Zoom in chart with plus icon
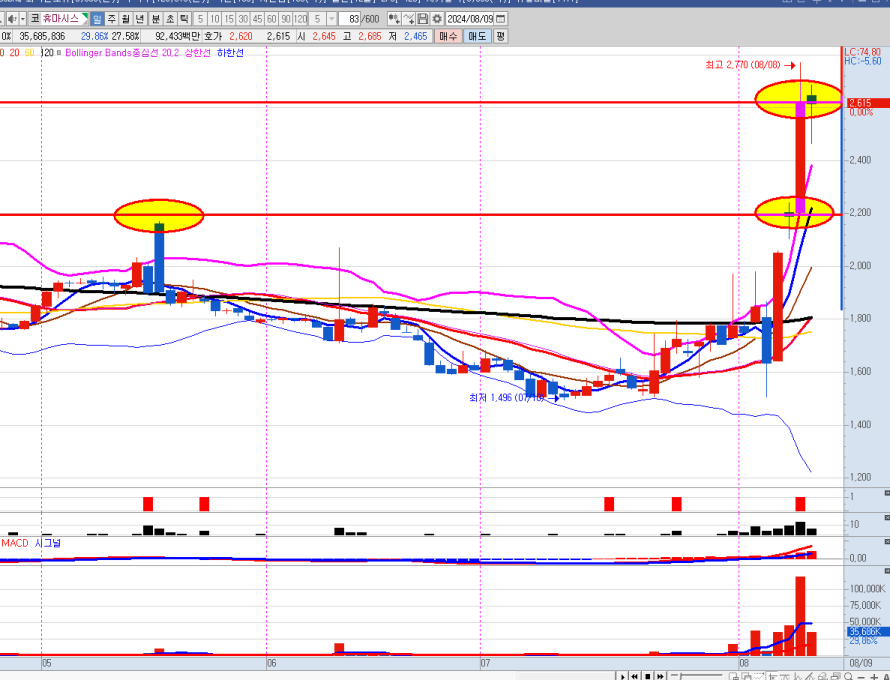Screen dimensions: 890x680 click(x=875, y=677)
